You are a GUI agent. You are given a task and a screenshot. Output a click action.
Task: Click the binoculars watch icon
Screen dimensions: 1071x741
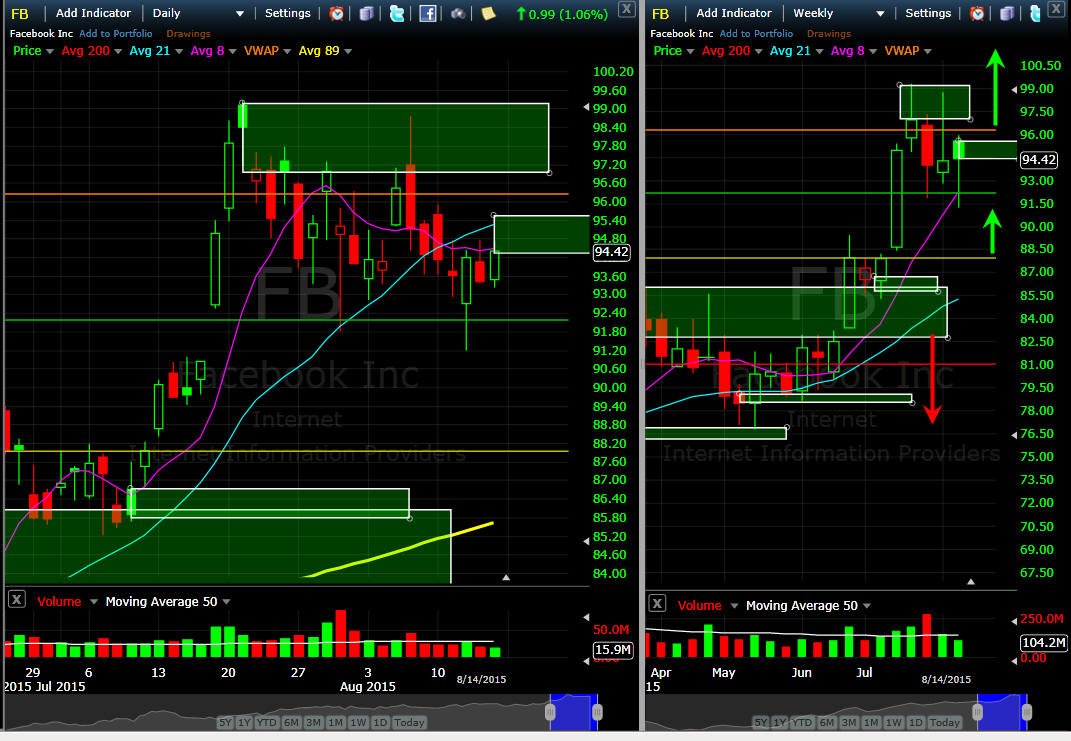(458, 13)
